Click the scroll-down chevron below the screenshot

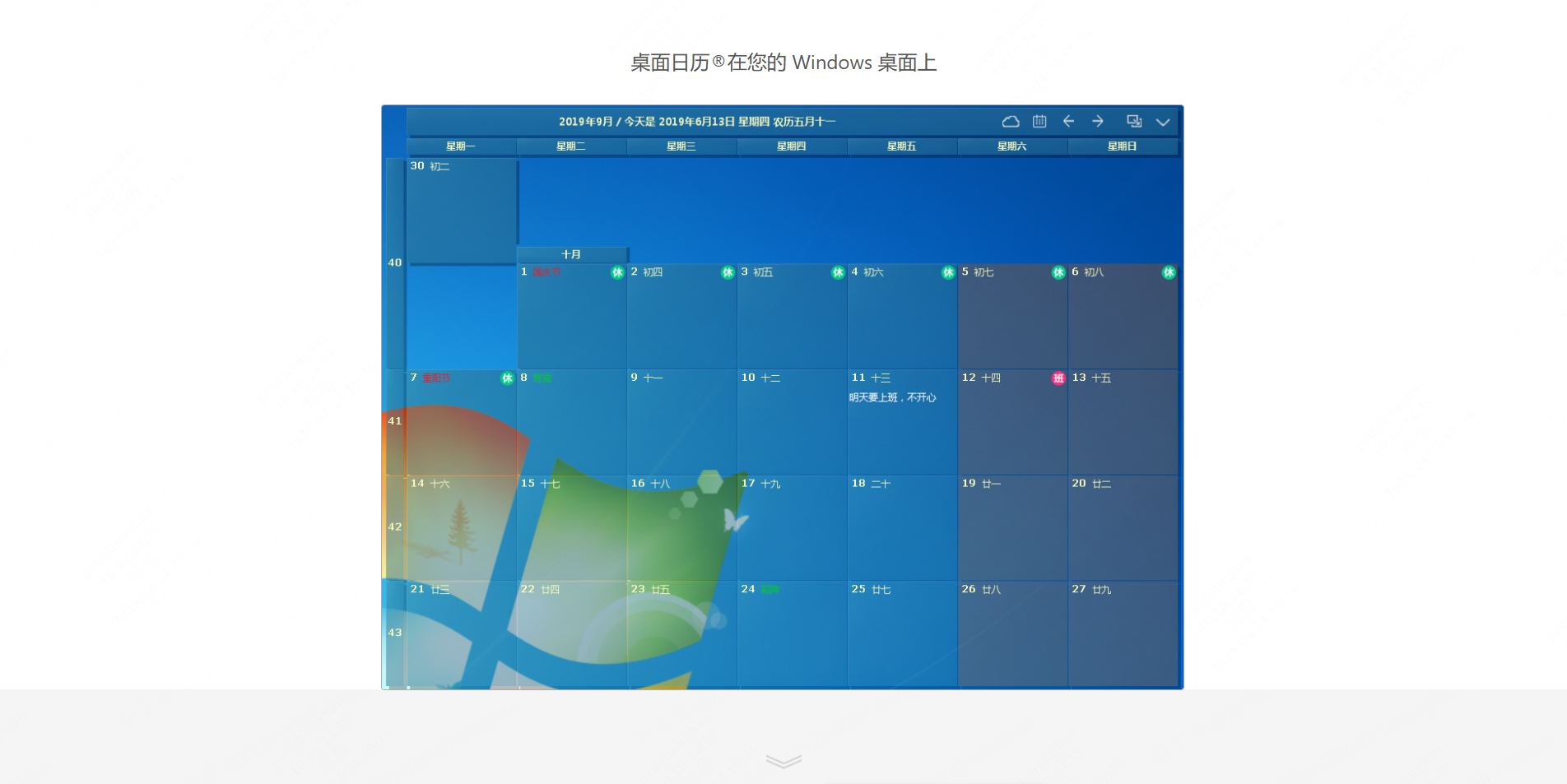(783, 761)
